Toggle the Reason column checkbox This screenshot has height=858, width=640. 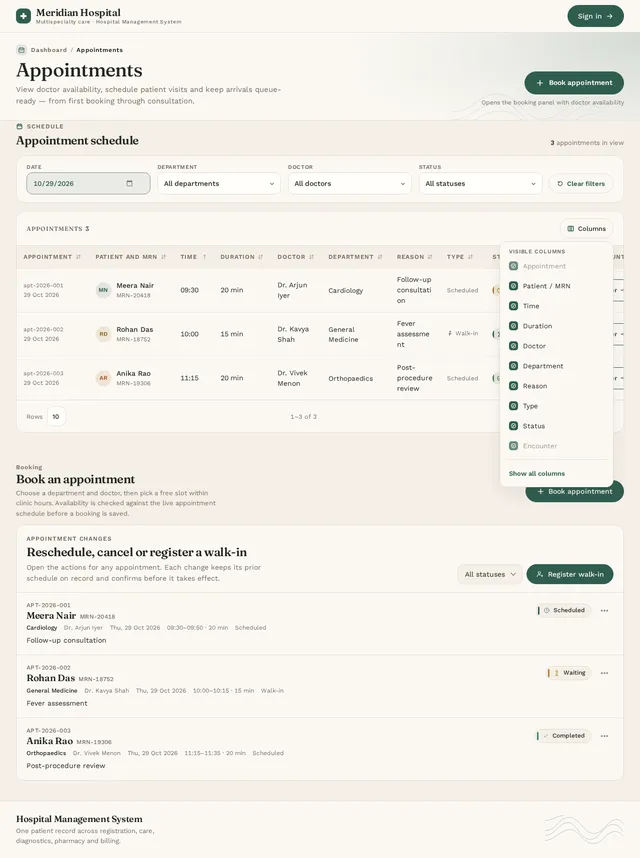(x=514, y=386)
